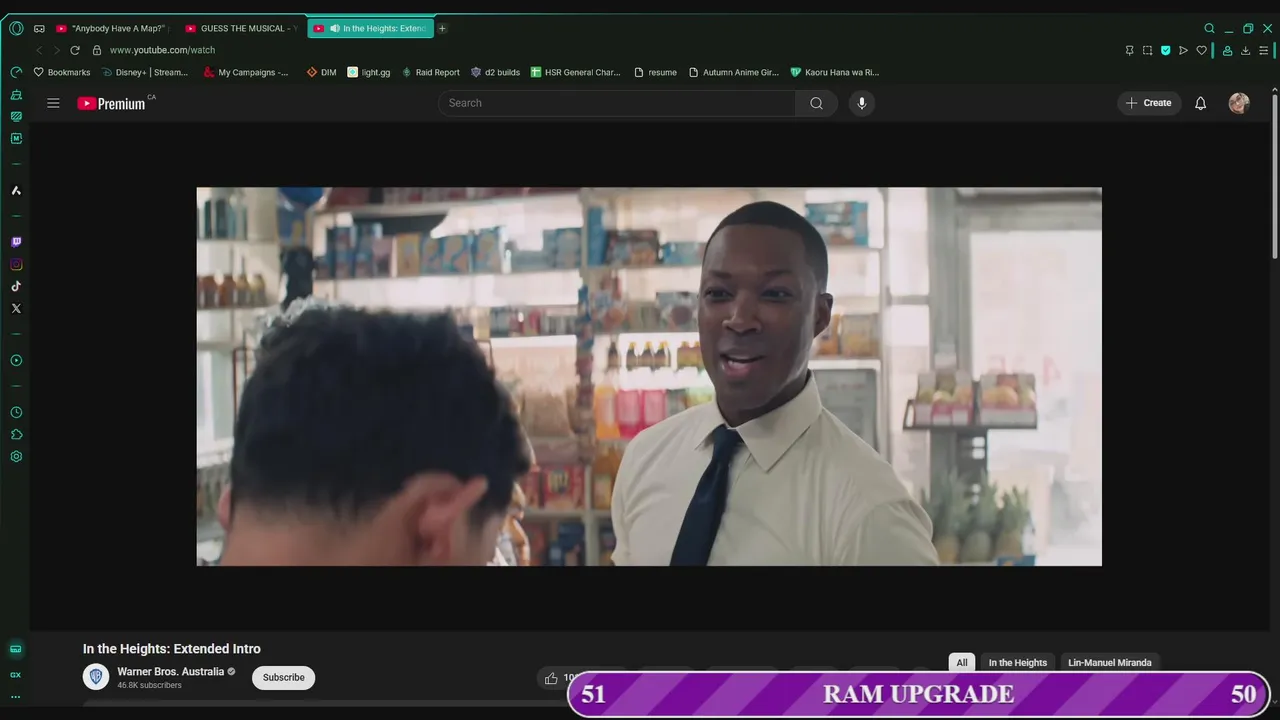Take a snapshot with the capture icon
Screen dimensions: 1280x720
(1147, 50)
